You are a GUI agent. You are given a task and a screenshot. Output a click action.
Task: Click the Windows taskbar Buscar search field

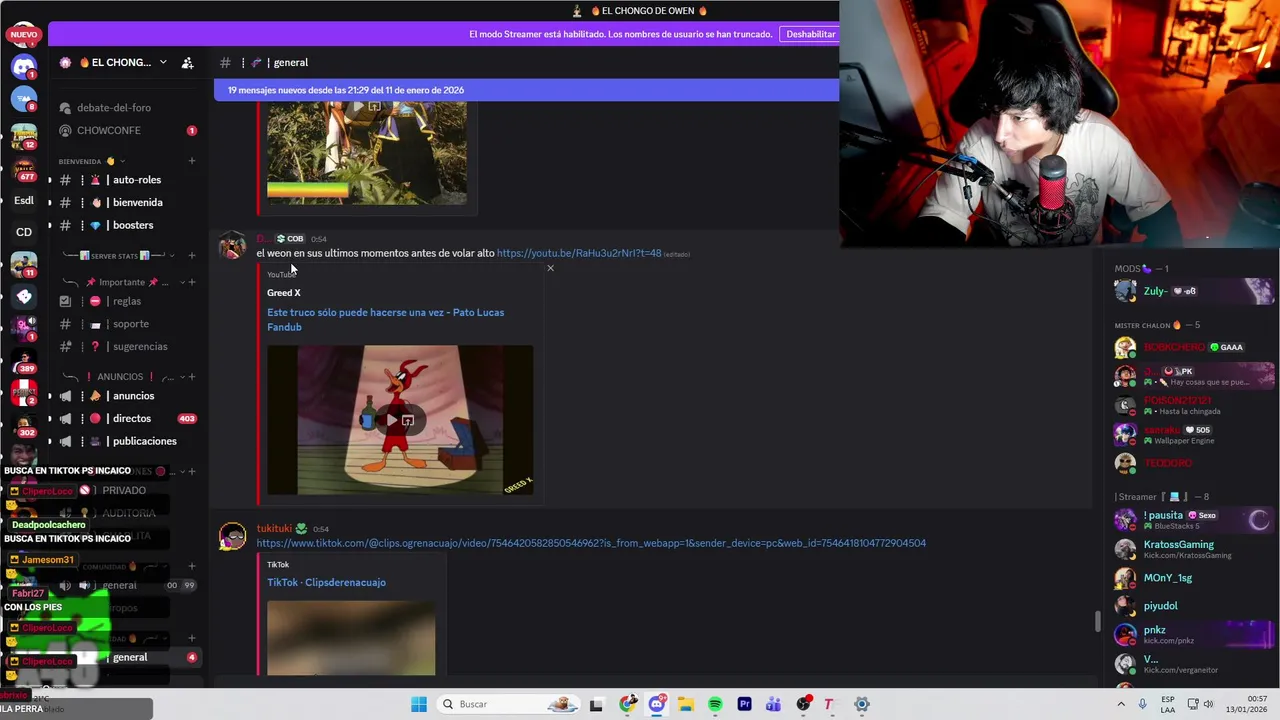click(508, 704)
